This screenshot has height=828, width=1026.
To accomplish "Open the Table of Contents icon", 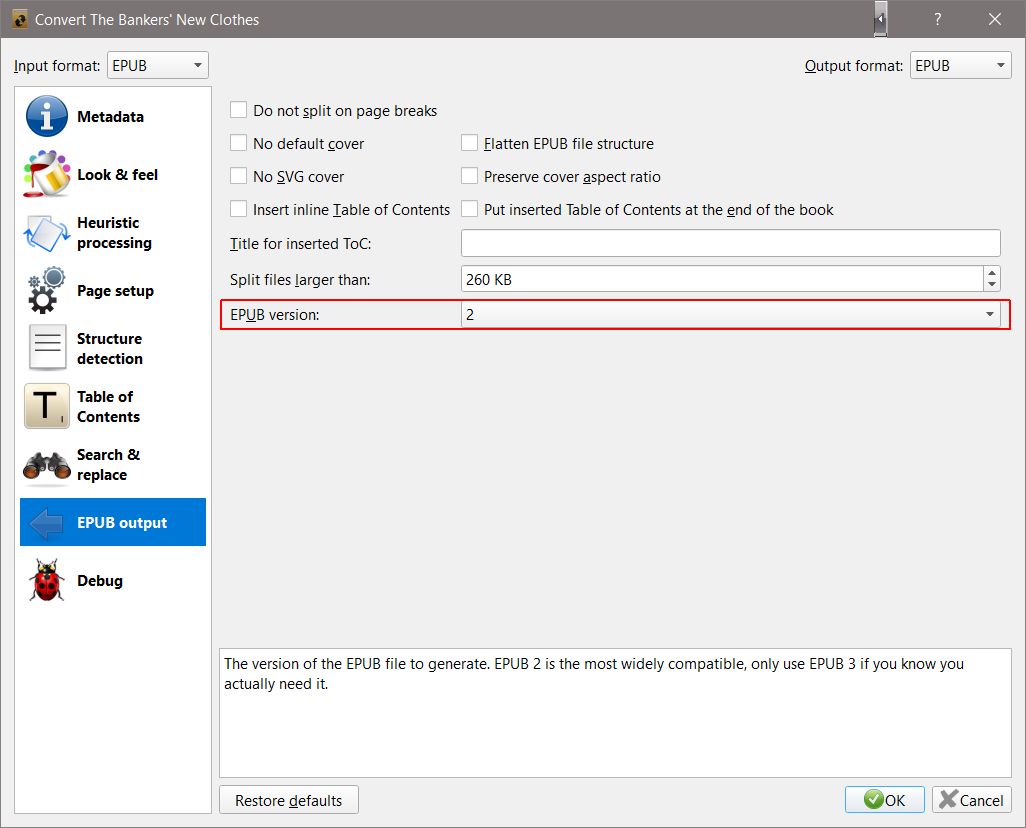I will pyautogui.click(x=46, y=407).
